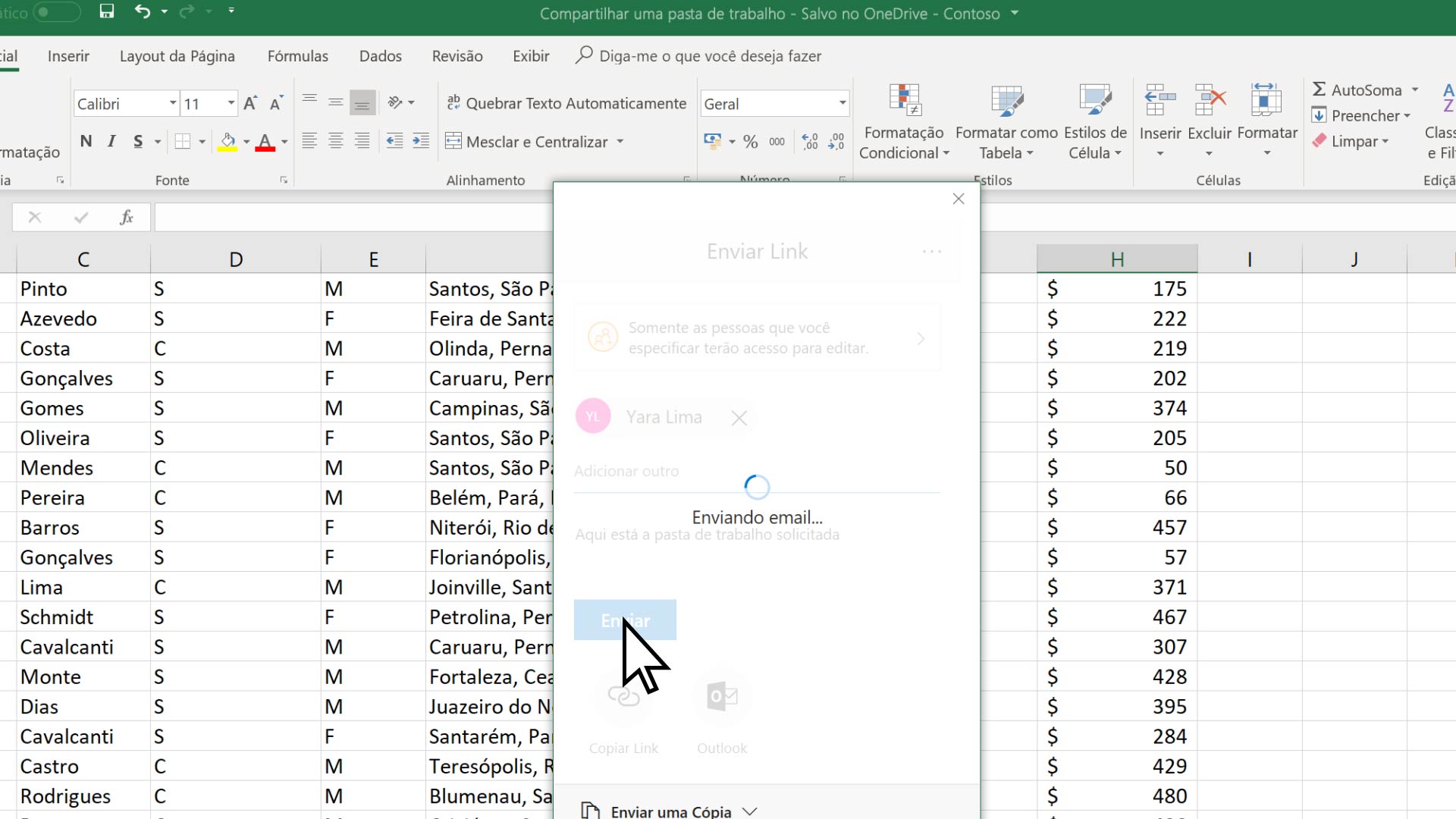Select the Inserir tab in ribbon
The image size is (1456, 819).
(68, 55)
